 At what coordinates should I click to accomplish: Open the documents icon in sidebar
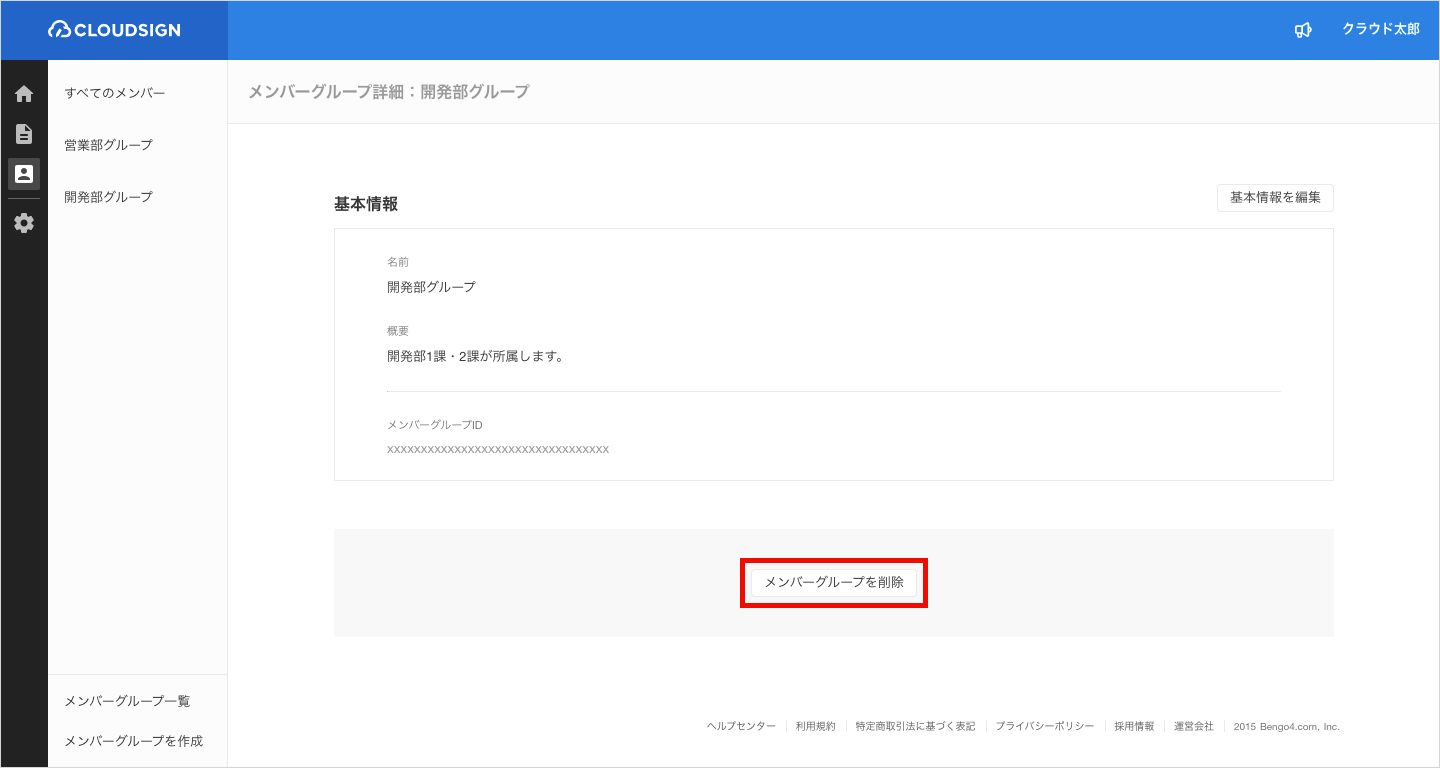[x=24, y=134]
